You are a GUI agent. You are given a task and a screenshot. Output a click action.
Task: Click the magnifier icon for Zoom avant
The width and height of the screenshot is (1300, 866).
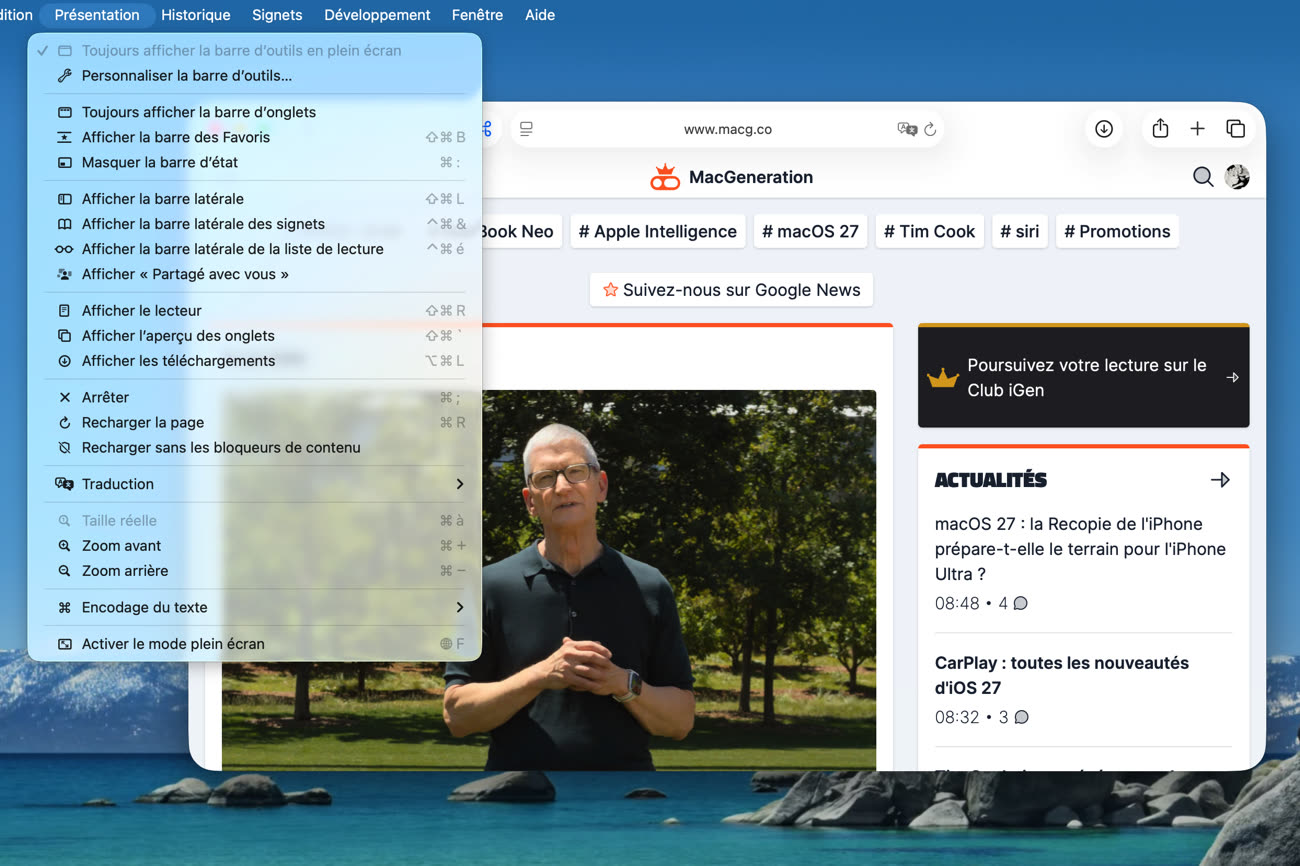pyautogui.click(x=64, y=546)
